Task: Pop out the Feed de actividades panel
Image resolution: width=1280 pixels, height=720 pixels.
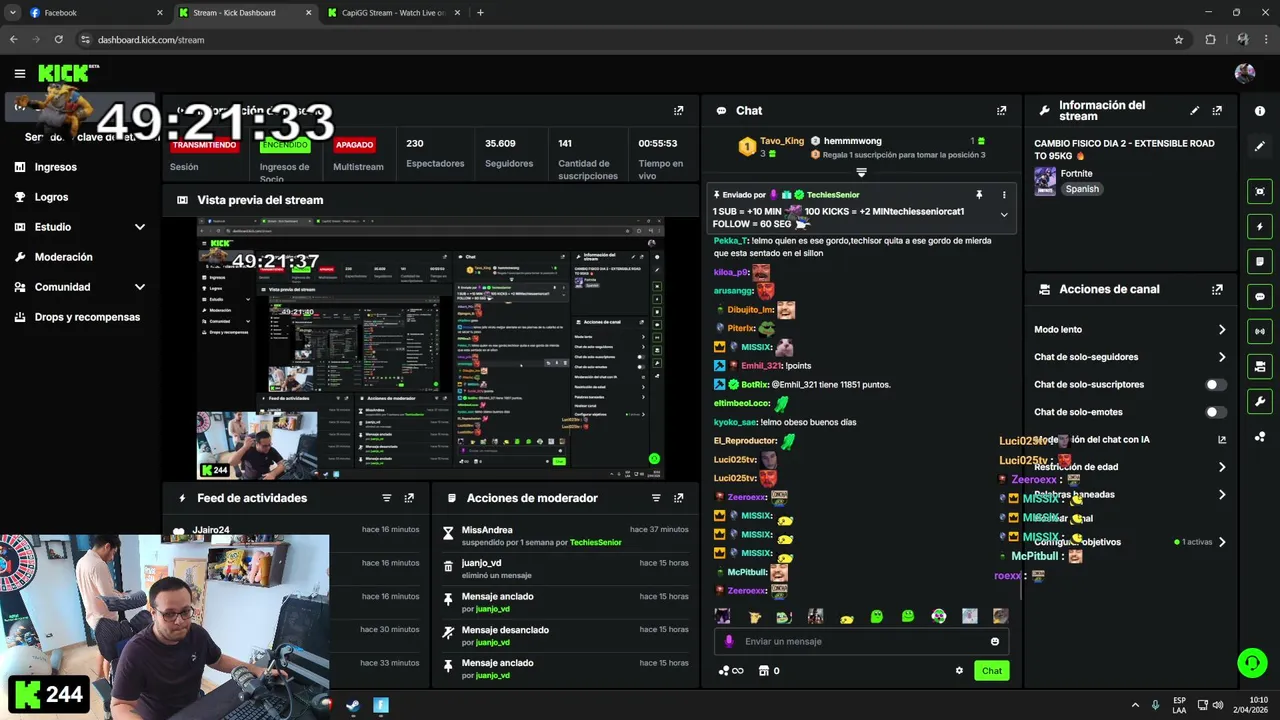Action: point(409,498)
